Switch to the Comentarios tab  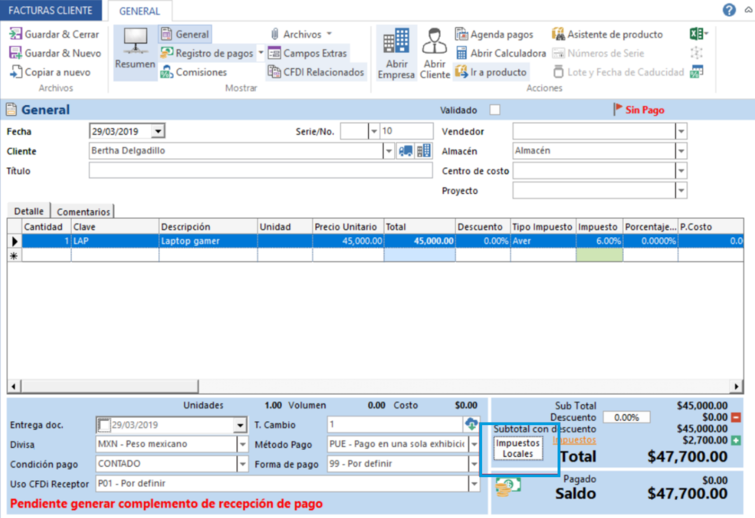pyautogui.click(x=84, y=212)
